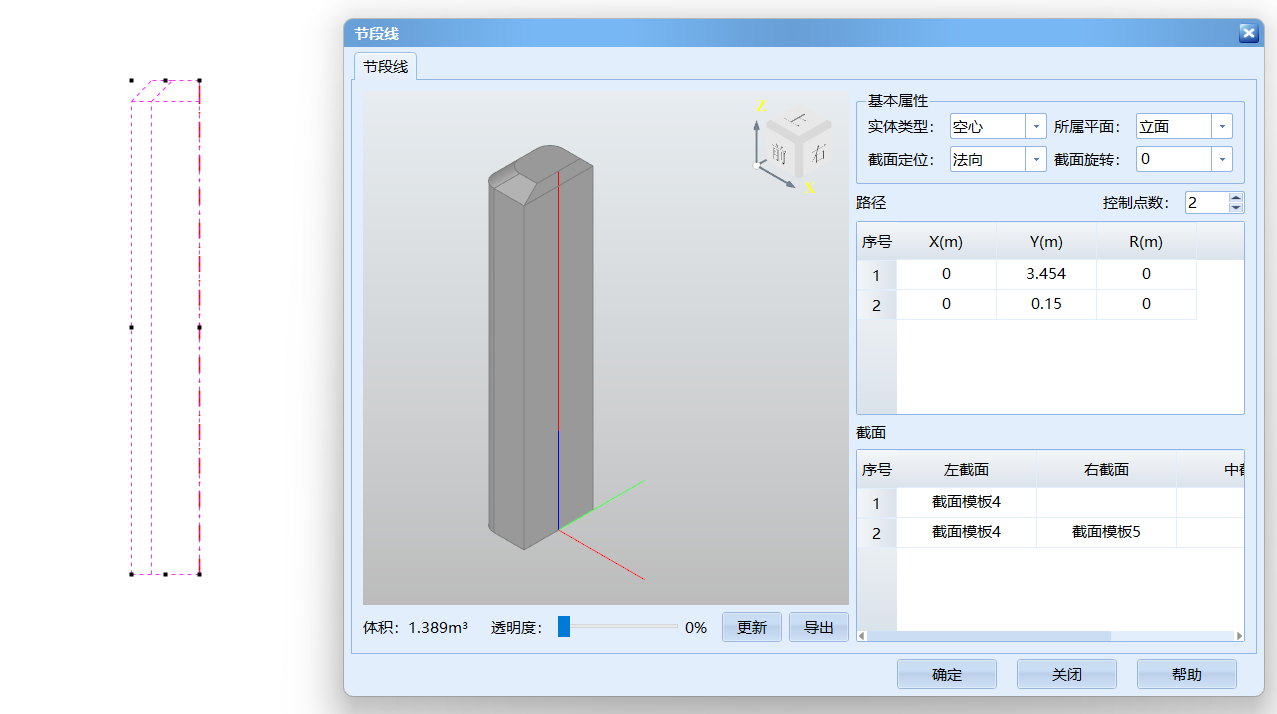Click the 右 face of the view cube
This screenshot has width=1277, height=714.
(819, 153)
